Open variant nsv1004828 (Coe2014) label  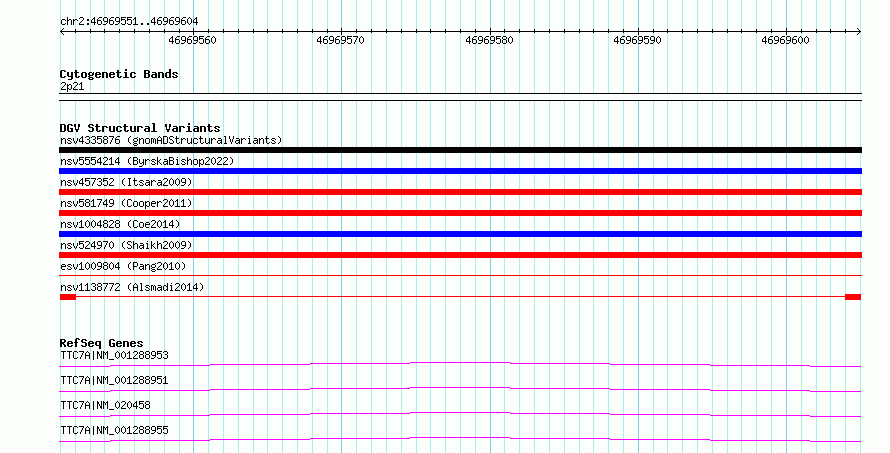(x=120, y=224)
